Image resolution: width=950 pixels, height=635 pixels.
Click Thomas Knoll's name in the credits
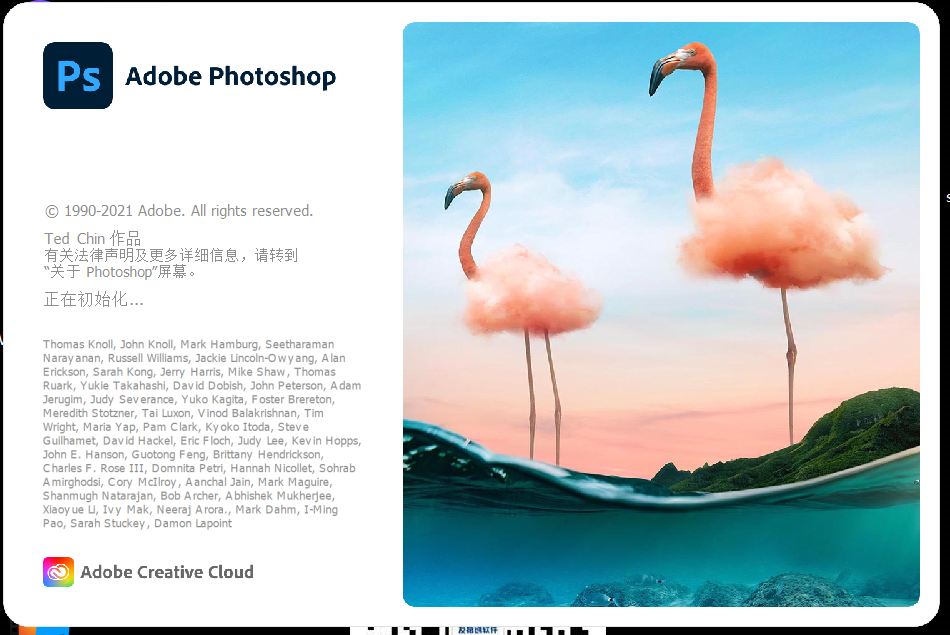point(78,344)
